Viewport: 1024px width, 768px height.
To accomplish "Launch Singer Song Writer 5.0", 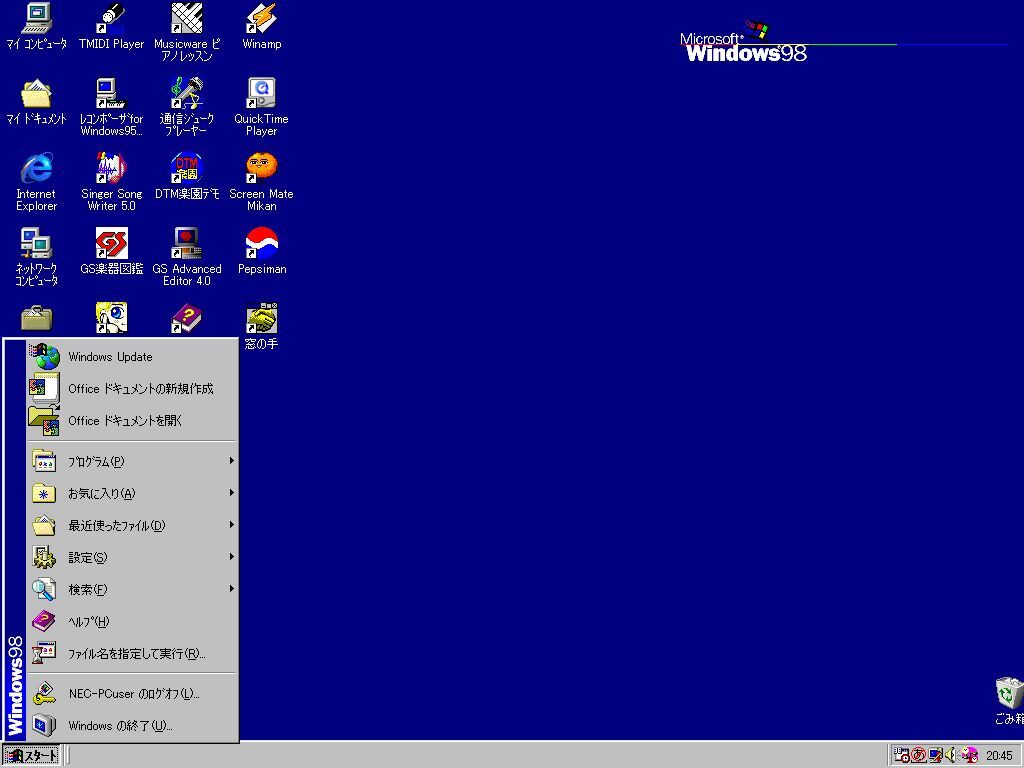I will [x=111, y=182].
